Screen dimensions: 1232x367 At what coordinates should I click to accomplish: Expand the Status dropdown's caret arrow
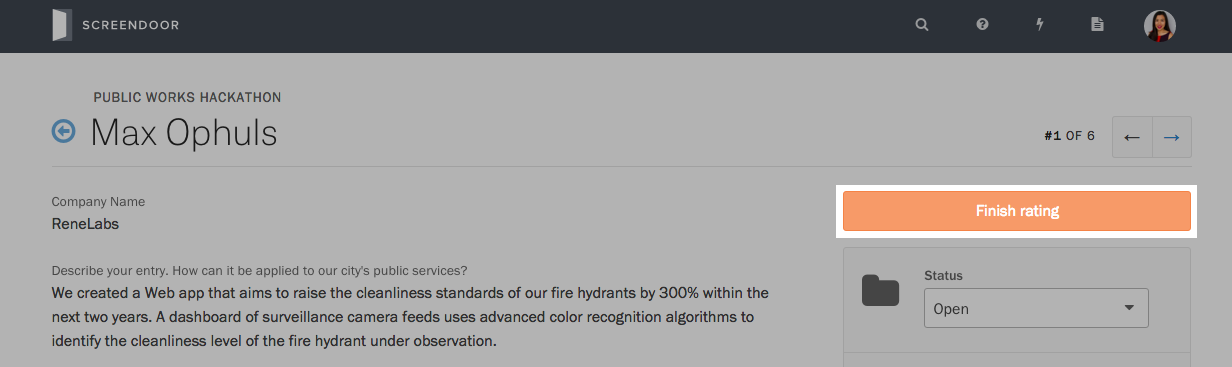pyautogui.click(x=1129, y=308)
